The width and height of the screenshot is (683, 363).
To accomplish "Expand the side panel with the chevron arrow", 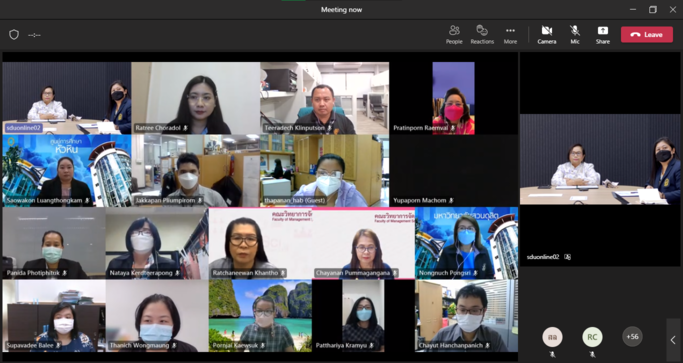I will (x=673, y=340).
